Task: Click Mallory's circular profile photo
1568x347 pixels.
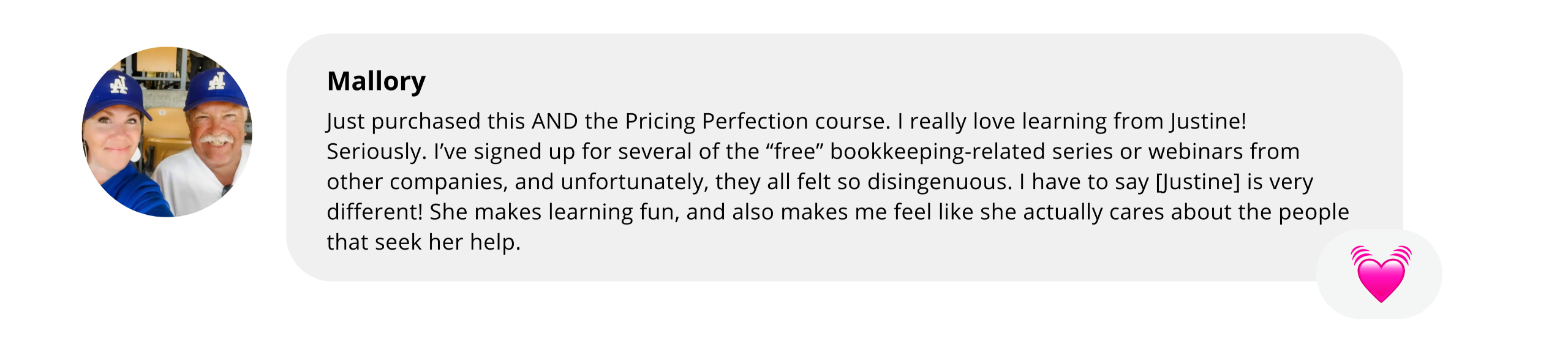Action: pyautogui.click(x=167, y=132)
